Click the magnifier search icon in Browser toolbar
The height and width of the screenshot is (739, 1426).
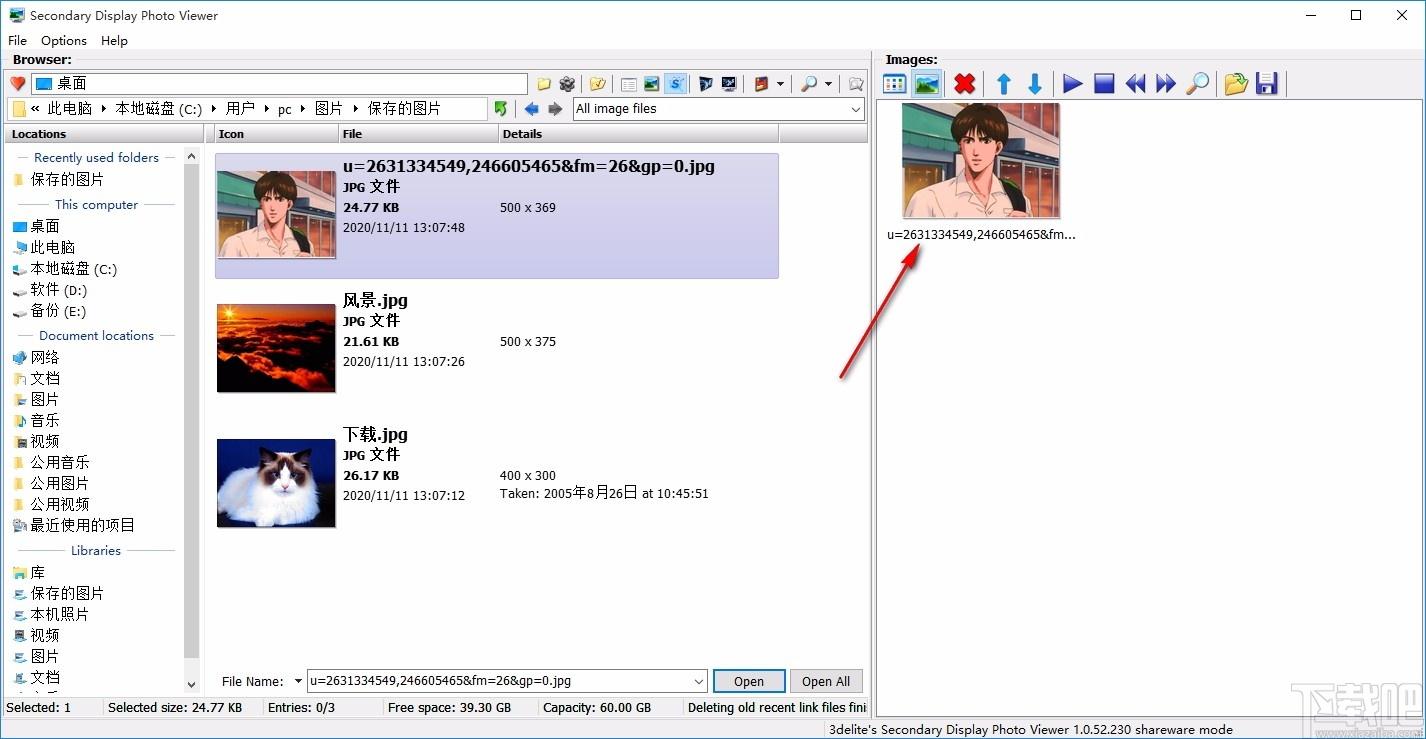tap(809, 84)
